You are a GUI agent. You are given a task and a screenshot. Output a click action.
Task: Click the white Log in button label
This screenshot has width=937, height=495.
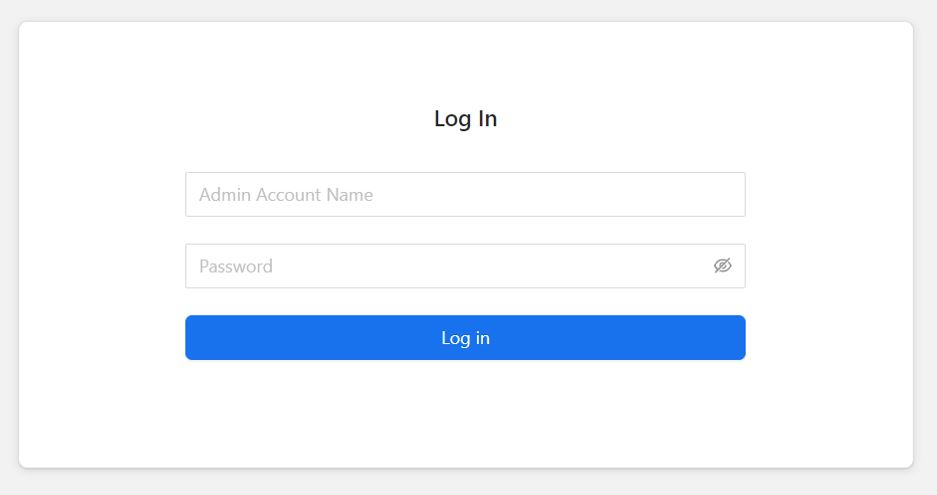point(465,338)
